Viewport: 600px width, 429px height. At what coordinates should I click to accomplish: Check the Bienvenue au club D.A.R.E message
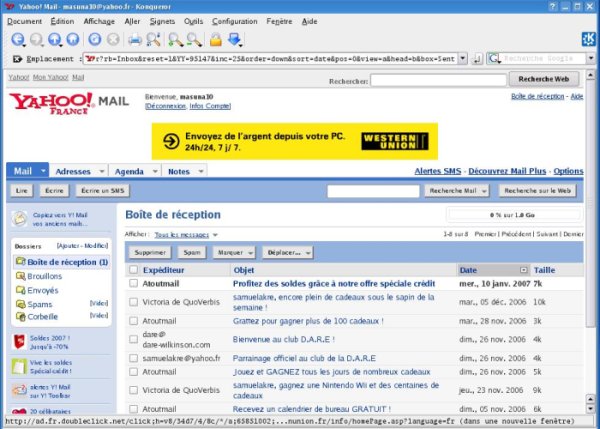click(133, 339)
